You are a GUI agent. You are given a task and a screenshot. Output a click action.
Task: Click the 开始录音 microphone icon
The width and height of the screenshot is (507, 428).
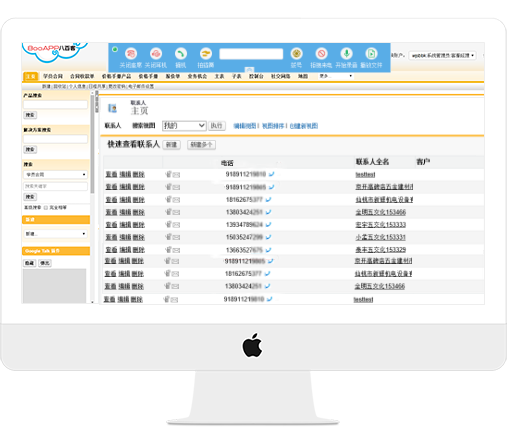[x=346, y=53]
